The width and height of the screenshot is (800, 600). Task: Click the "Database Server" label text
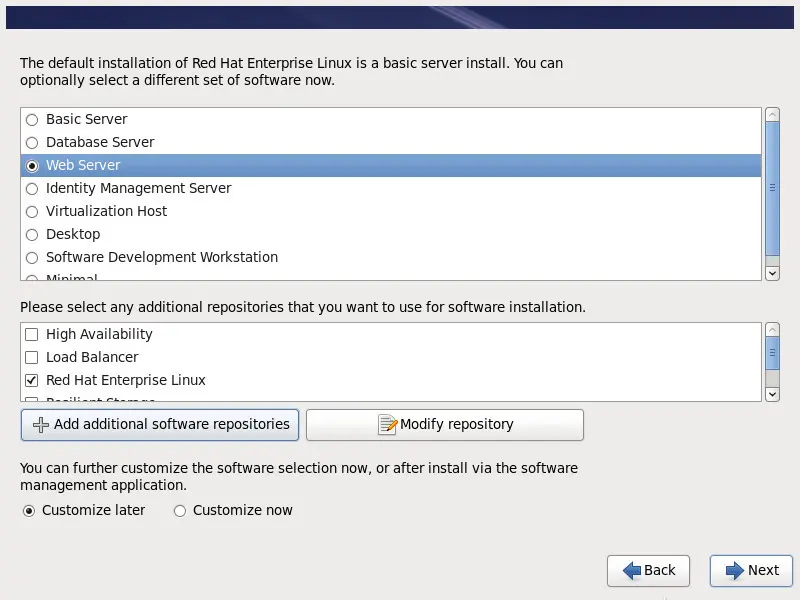[100, 142]
